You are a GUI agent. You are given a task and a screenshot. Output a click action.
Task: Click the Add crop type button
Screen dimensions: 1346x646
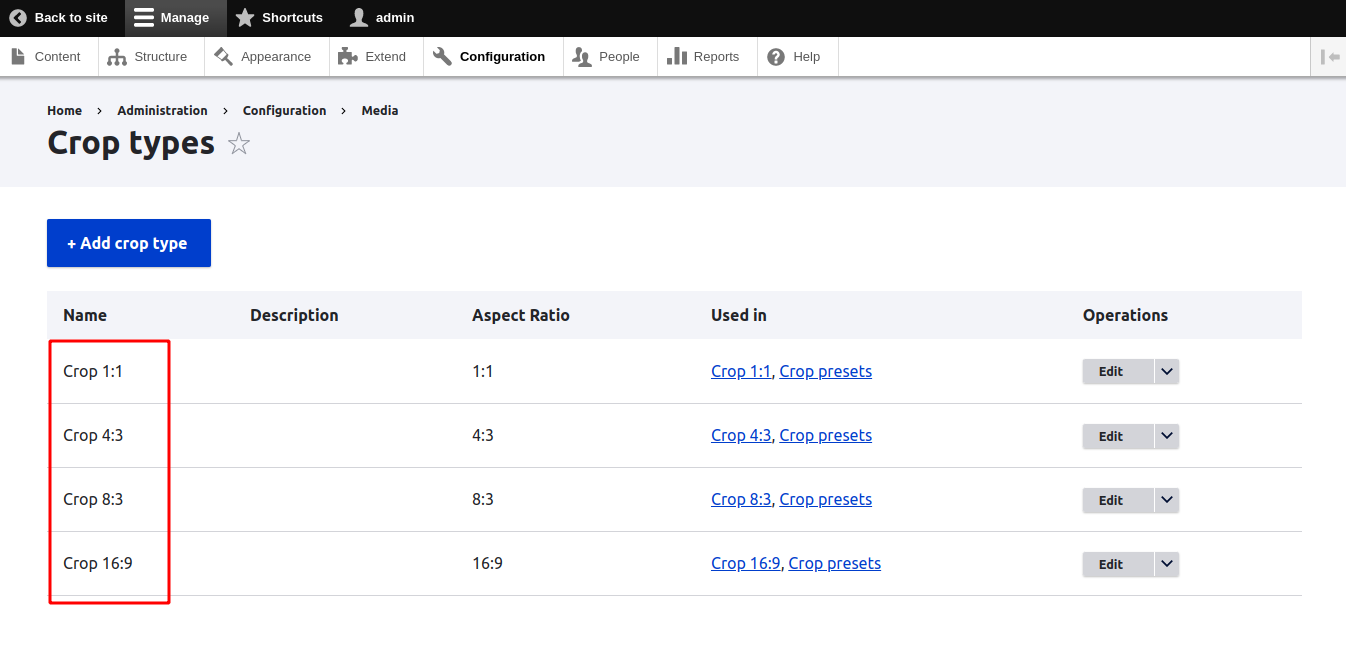pyautogui.click(x=128, y=243)
